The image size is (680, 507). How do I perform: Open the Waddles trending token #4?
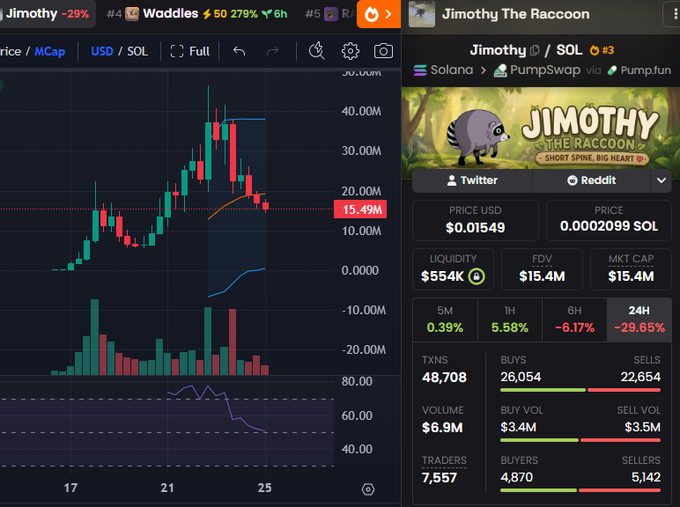[197, 14]
